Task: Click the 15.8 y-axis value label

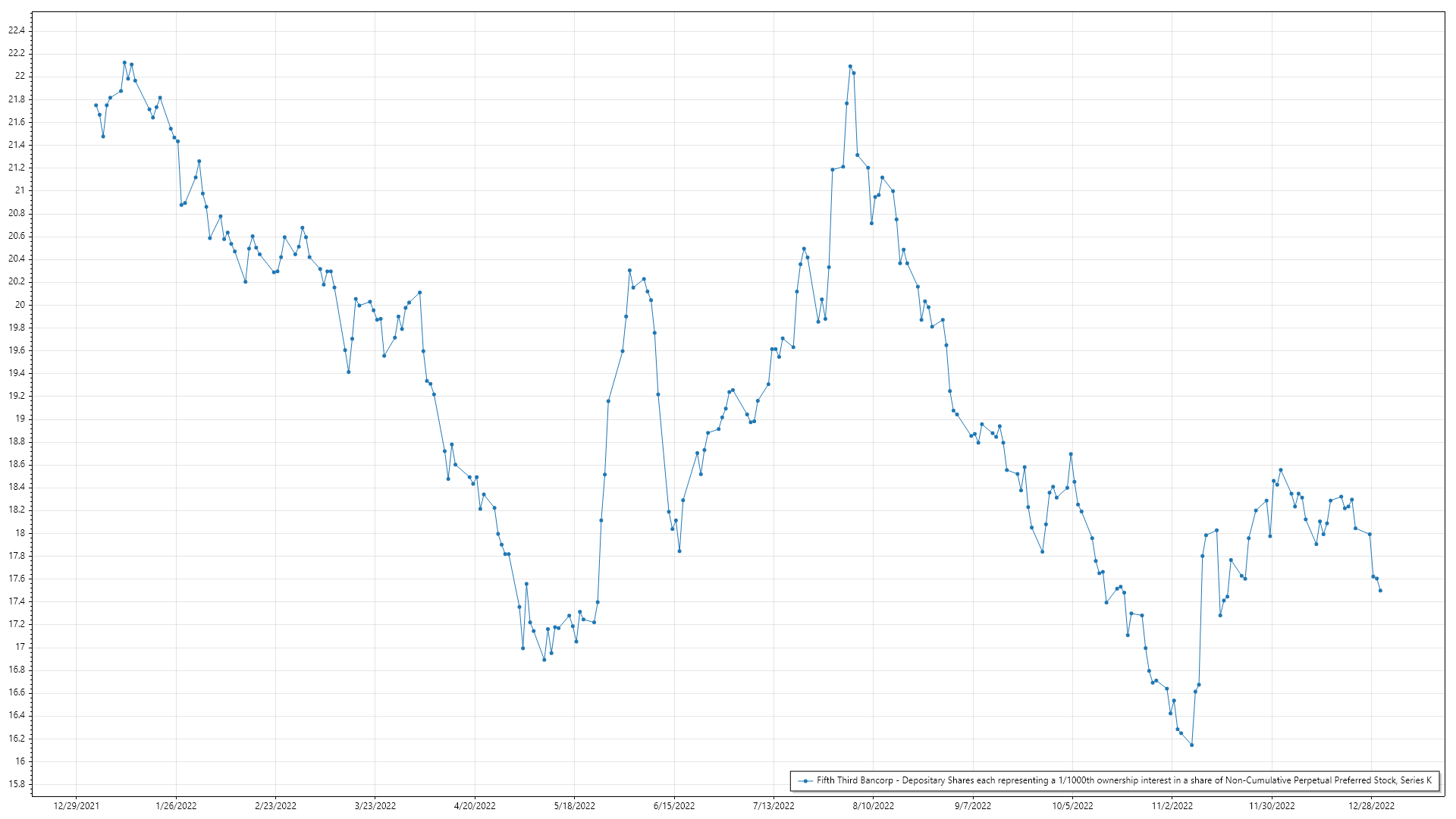Action: (16, 784)
